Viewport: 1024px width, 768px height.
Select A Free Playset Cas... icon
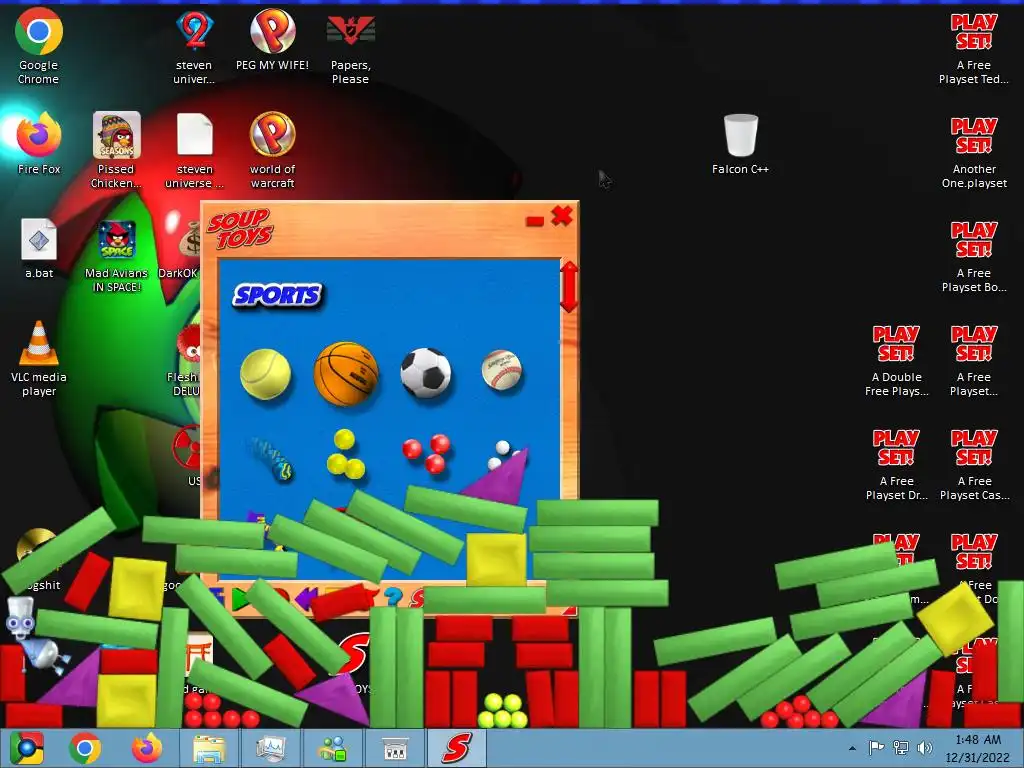click(x=974, y=464)
